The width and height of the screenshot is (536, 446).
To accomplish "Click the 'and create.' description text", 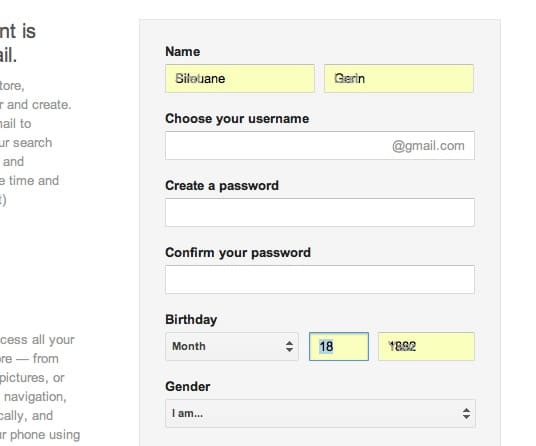I will tap(39, 105).
